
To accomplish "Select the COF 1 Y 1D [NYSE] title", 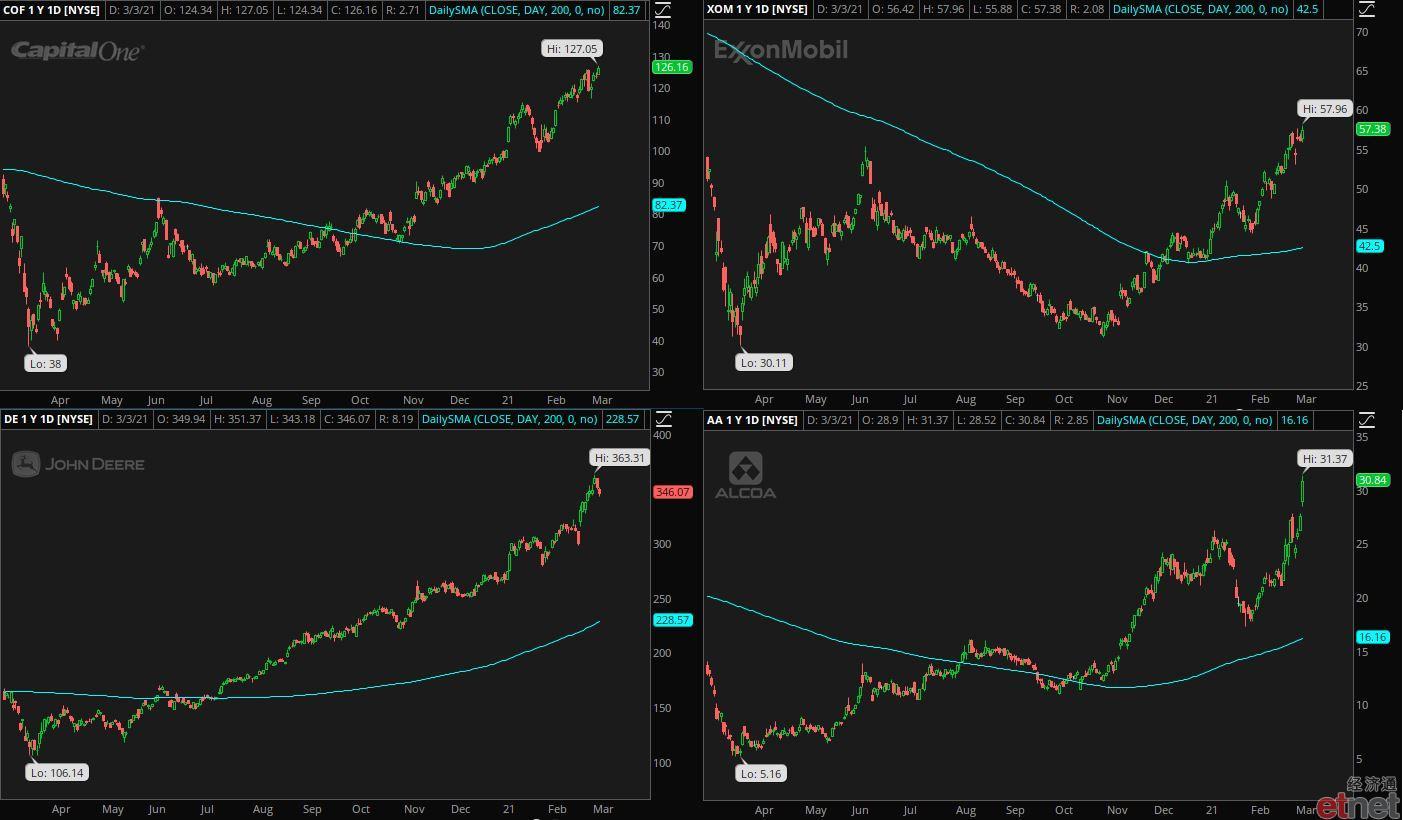I will [x=51, y=10].
